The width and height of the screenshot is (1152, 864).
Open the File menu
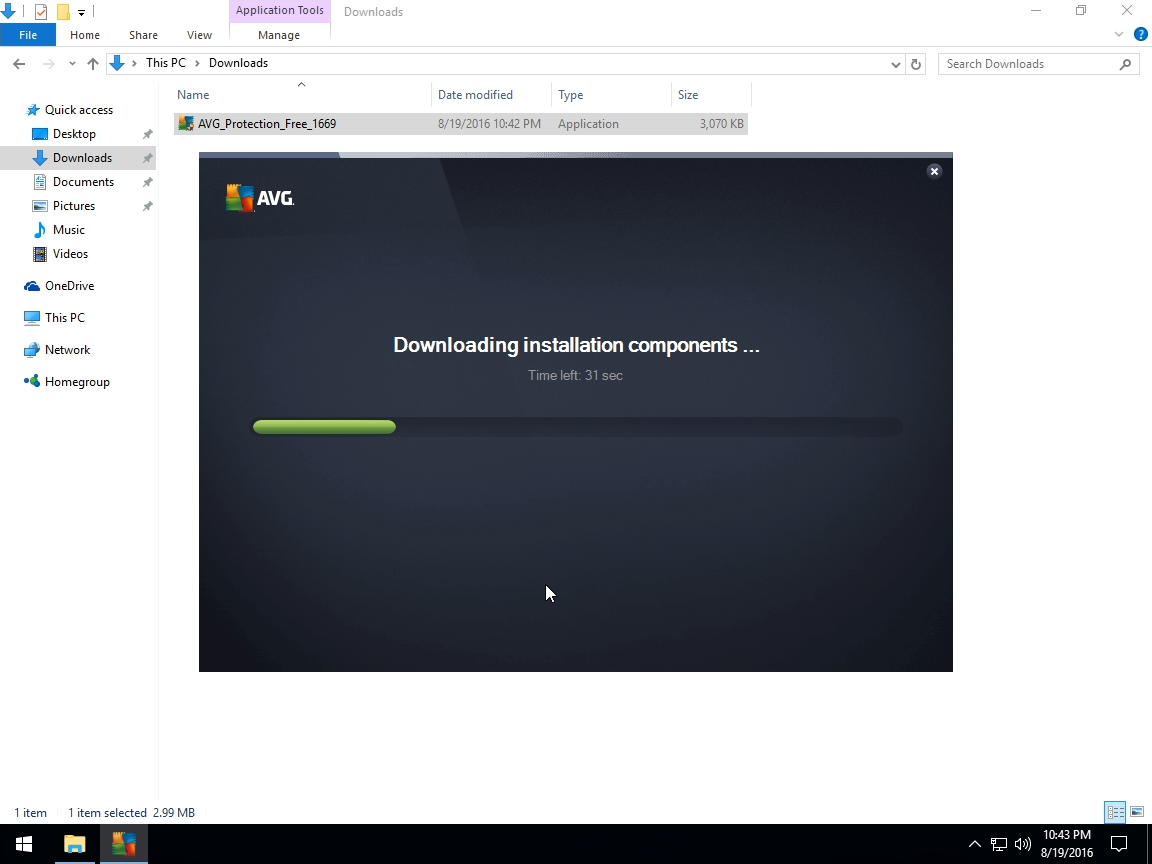[x=28, y=35]
